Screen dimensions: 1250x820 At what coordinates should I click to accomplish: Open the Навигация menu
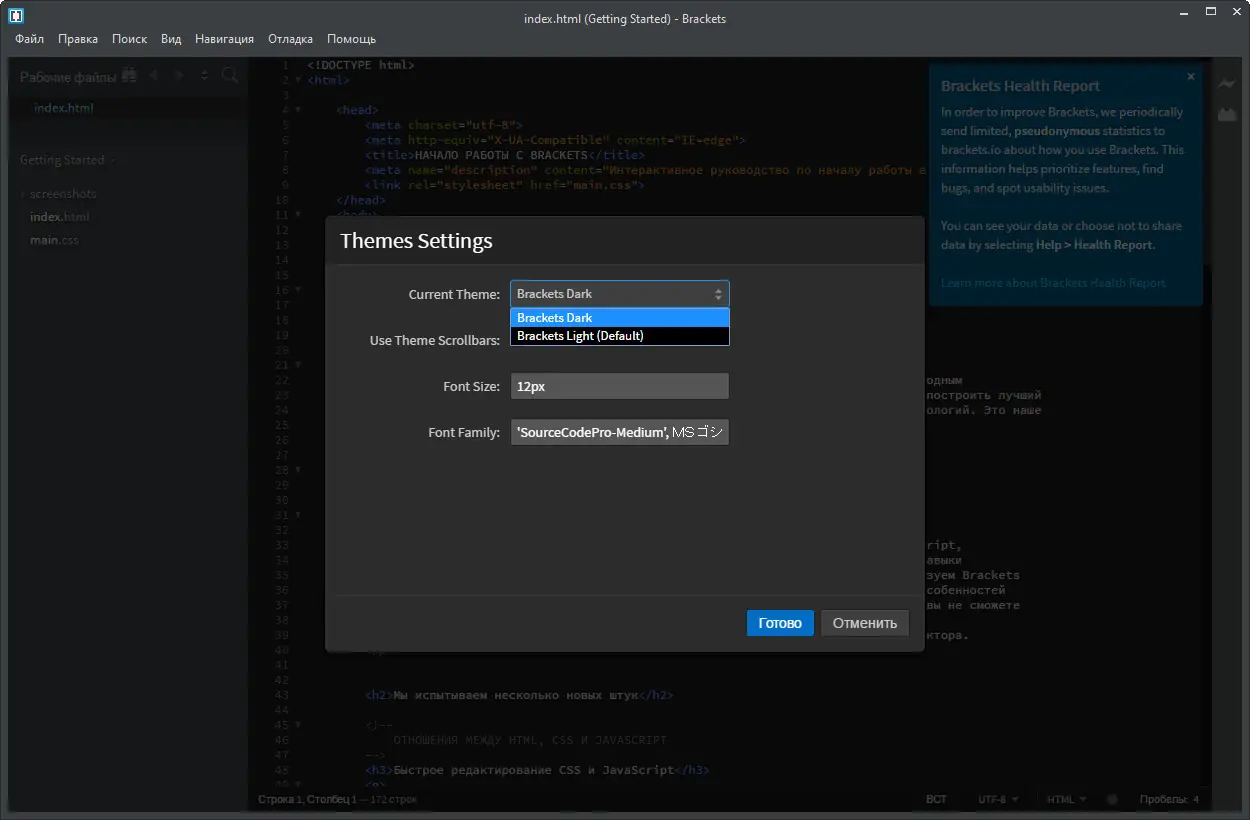[x=225, y=39]
